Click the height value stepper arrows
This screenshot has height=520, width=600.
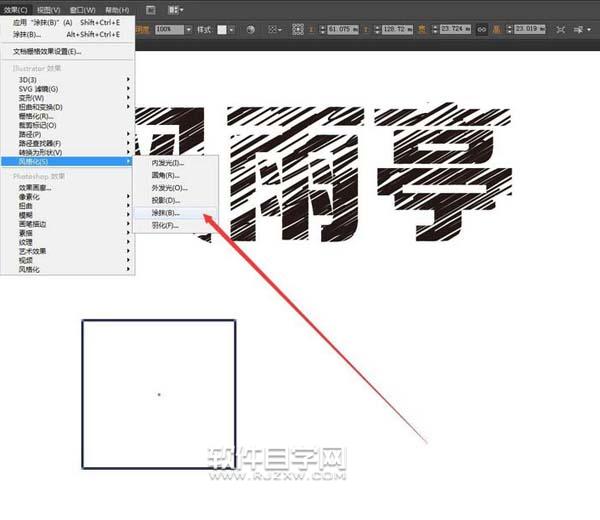[509, 29]
